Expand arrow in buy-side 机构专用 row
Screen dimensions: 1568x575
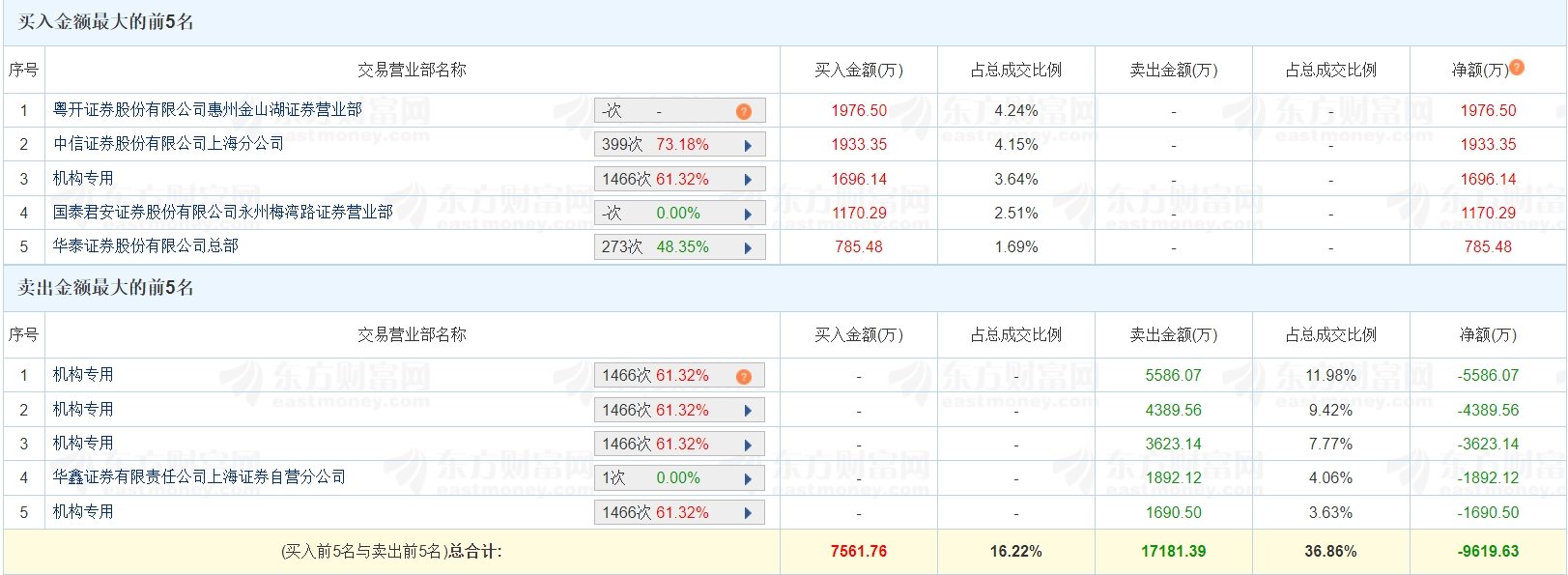coord(748,180)
